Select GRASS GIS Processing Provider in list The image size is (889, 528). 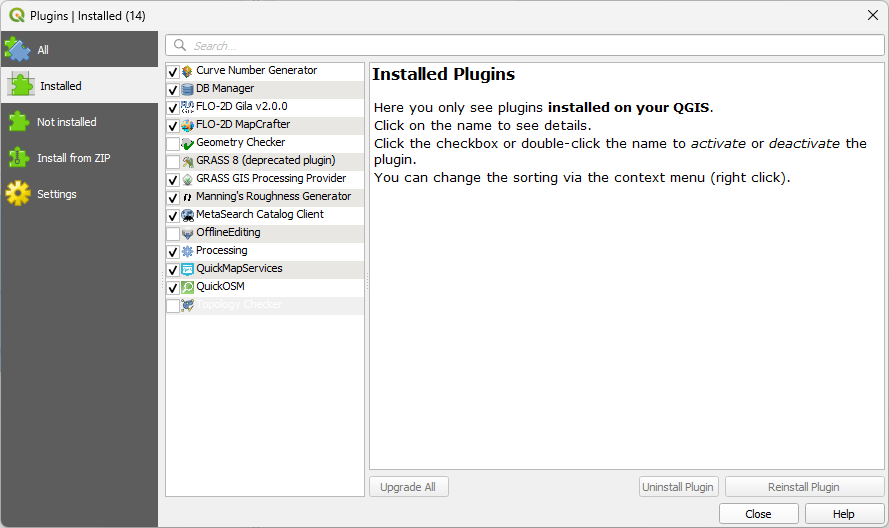click(x=270, y=179)
